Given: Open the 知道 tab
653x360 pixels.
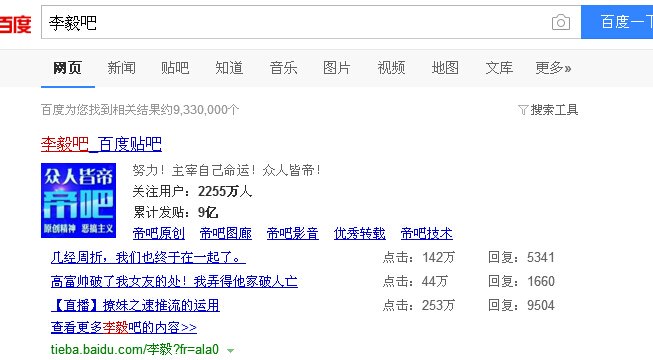Looking at the screenshot, I should coord(229,68).
